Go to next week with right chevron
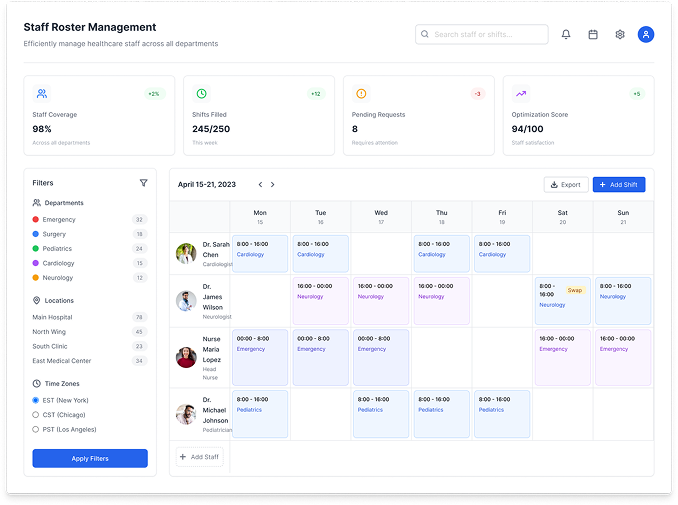 pos(273,185)
